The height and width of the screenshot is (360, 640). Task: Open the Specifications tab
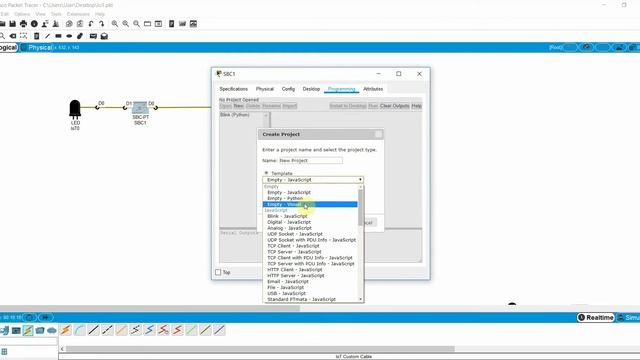233,89
